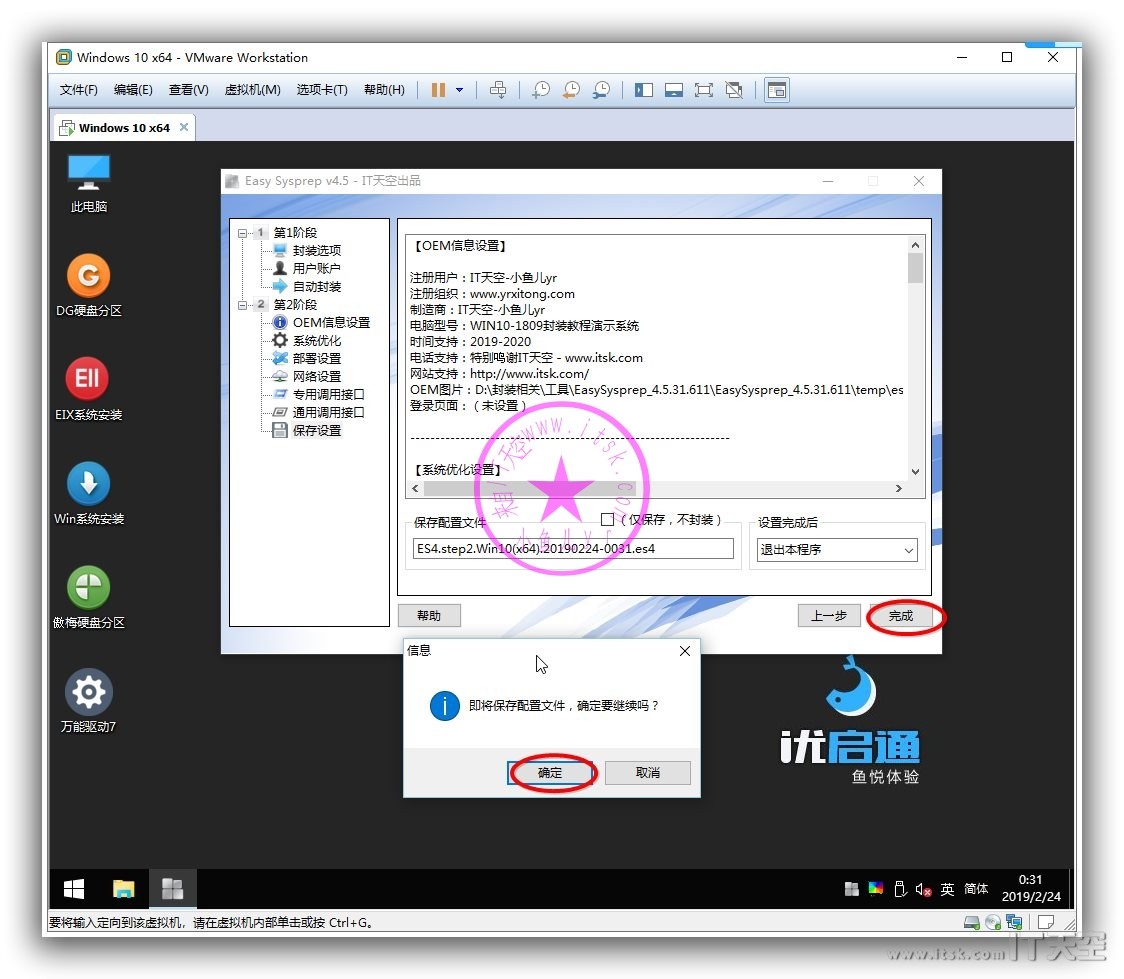Click the 帮助 button in Easy Sysprep
The width and height of the screenshot is (1124, 979).
click(429, 615)
